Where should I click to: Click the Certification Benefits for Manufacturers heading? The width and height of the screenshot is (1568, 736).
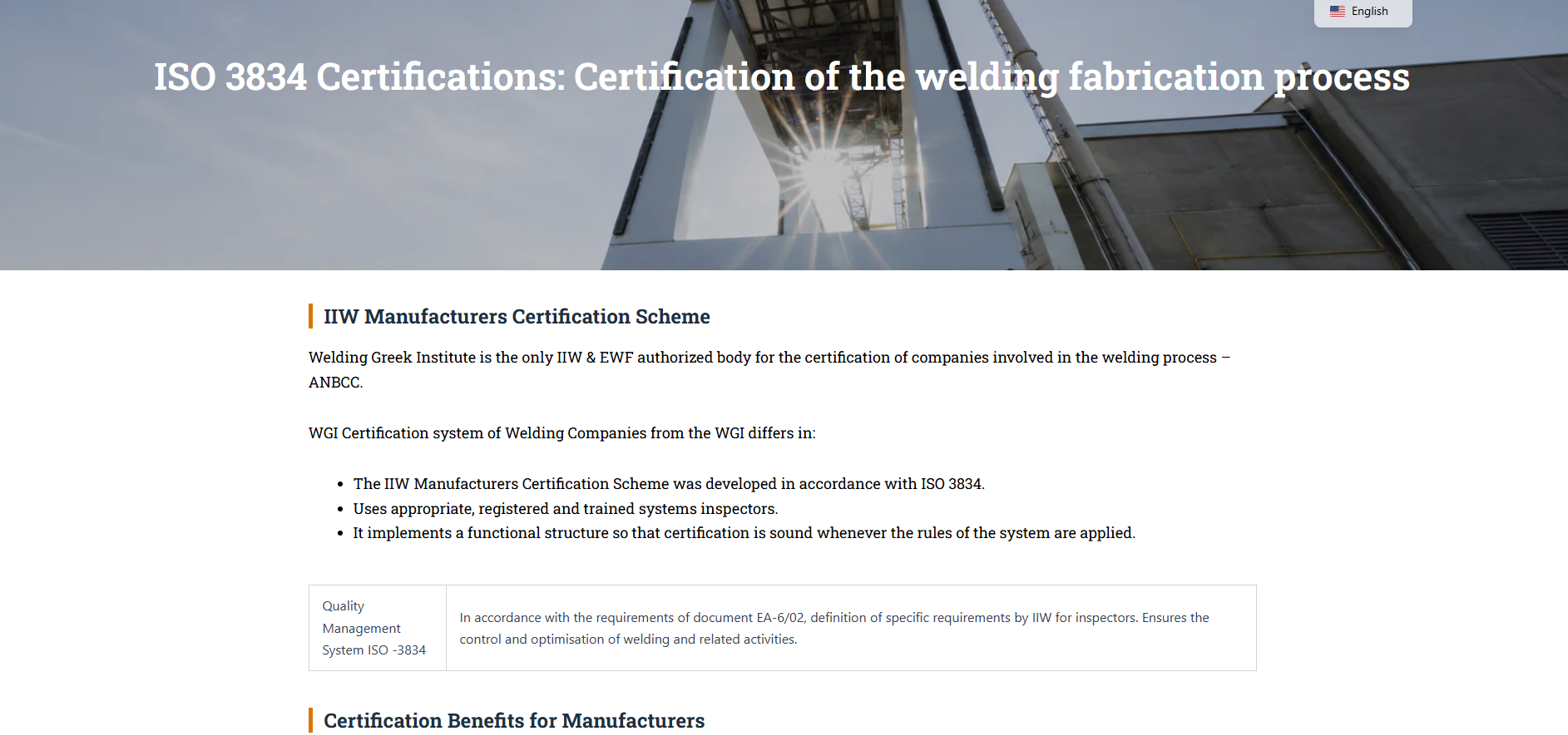(x=514, y=721)
